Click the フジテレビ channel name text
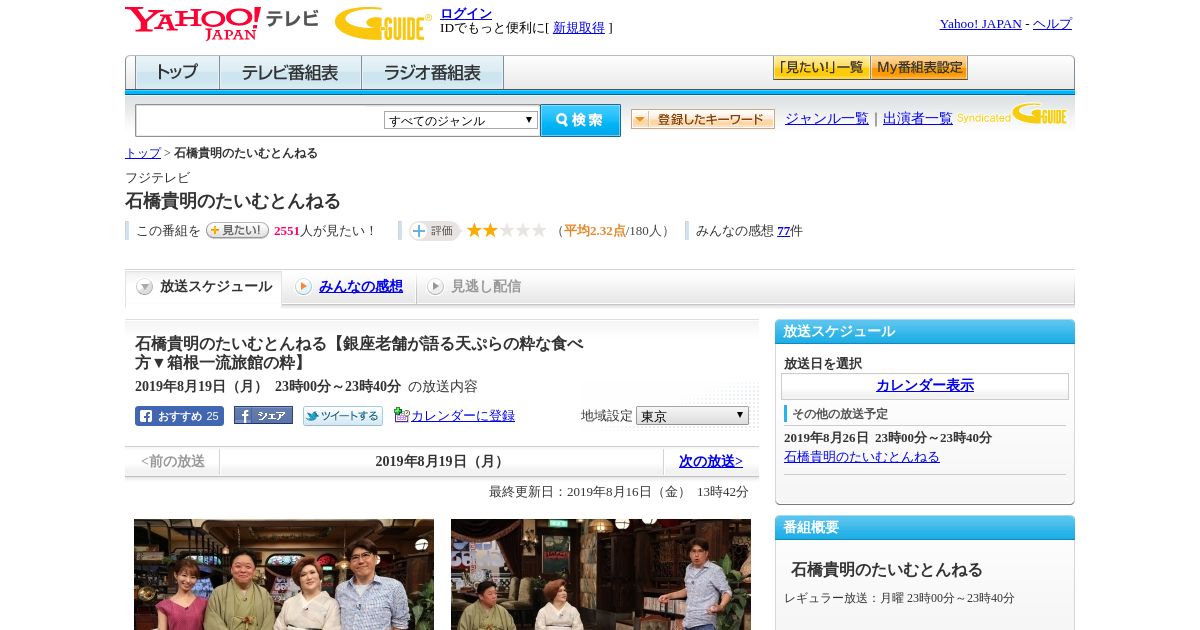The height and width of the screenshot is (630, 1200). coord(158,178)
